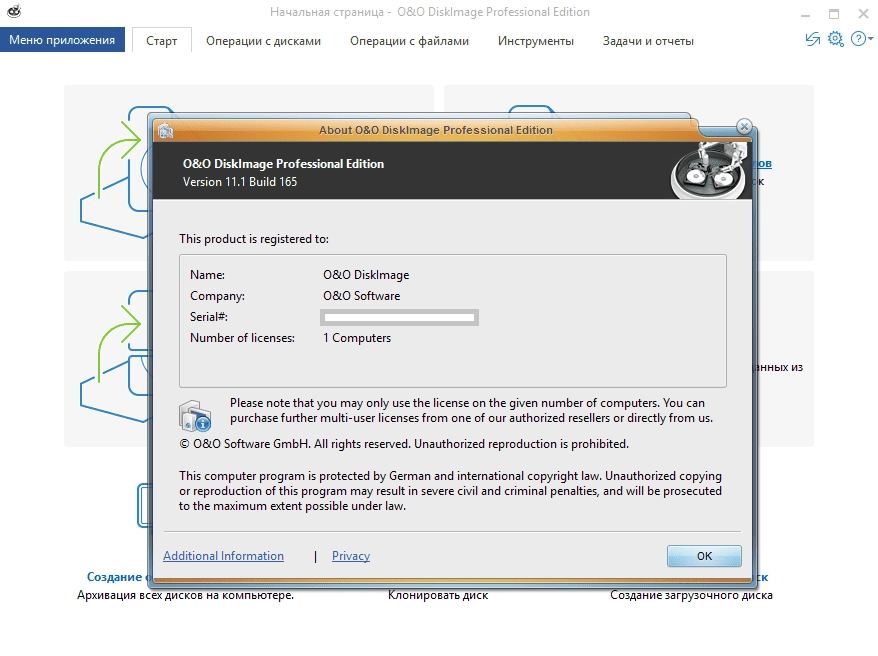The height and width of the screenshot is (656, 878).
Task: Open the Privacy link
Action: click(351, 556)
